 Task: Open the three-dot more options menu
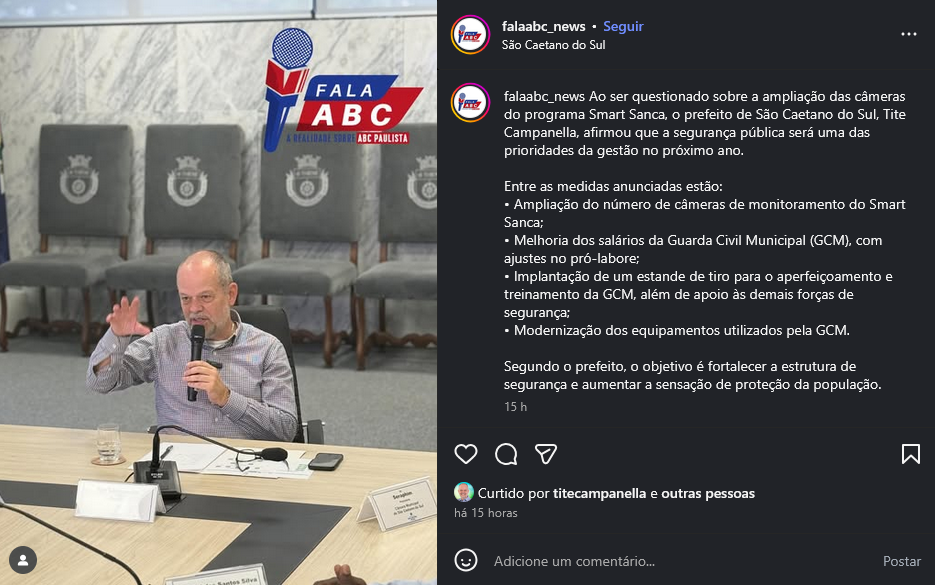tap(909, 35)
